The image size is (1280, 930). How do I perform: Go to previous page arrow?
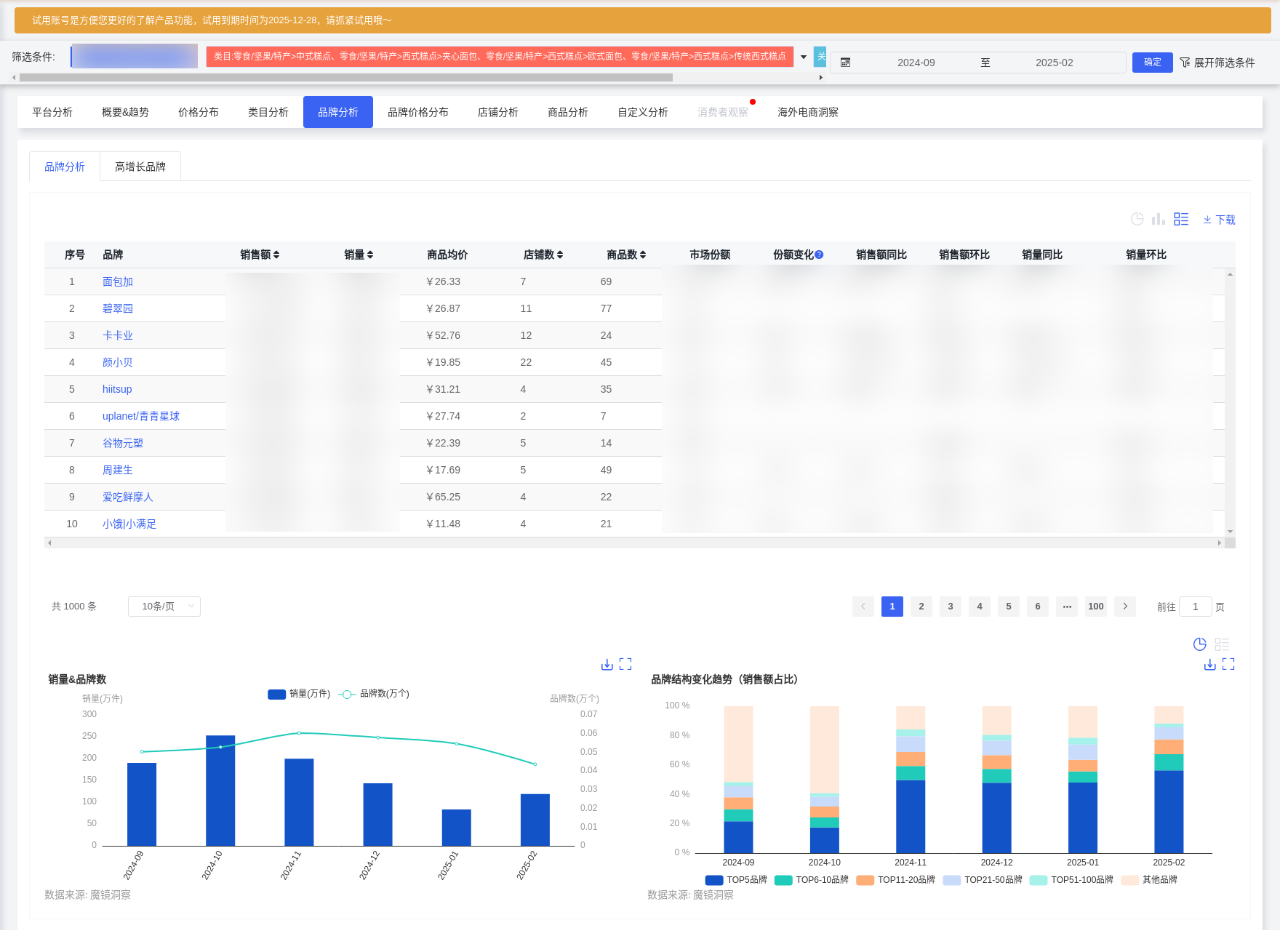click(x=863, y=606)
